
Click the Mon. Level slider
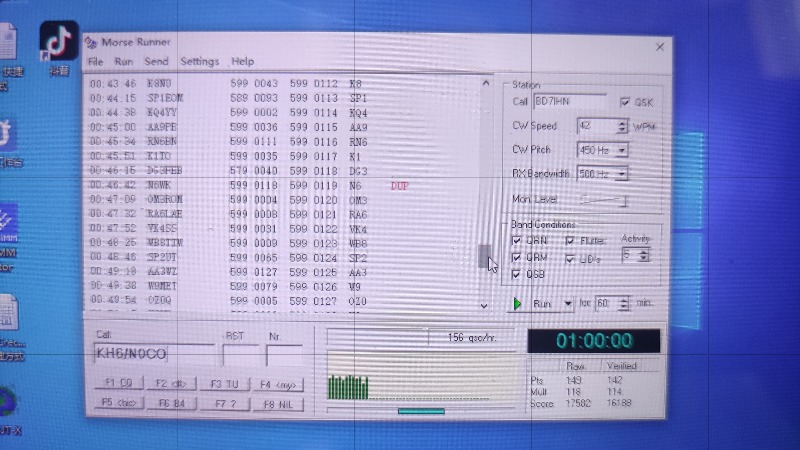[603, 200]
